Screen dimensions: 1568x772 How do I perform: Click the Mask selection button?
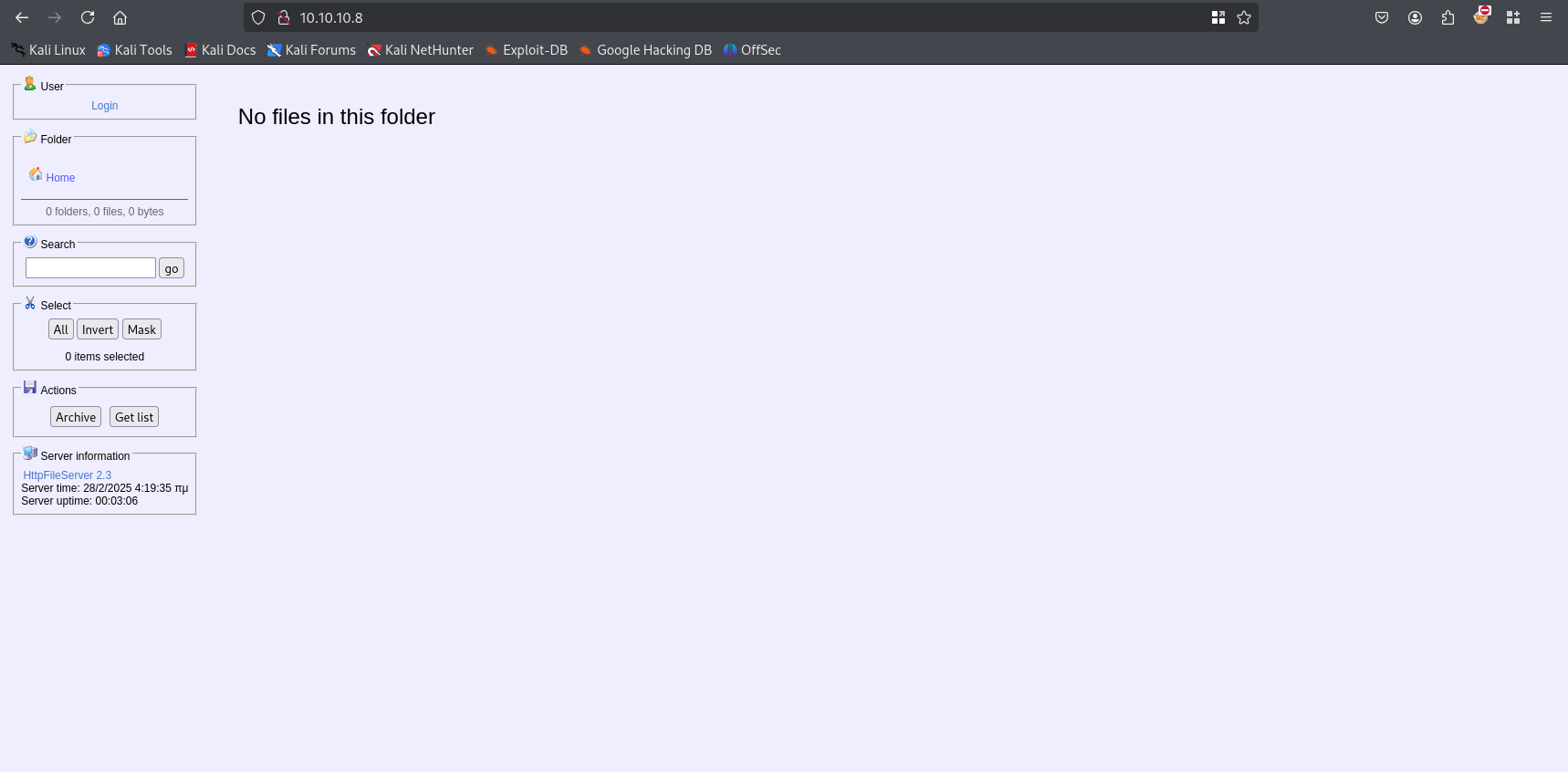141,329
